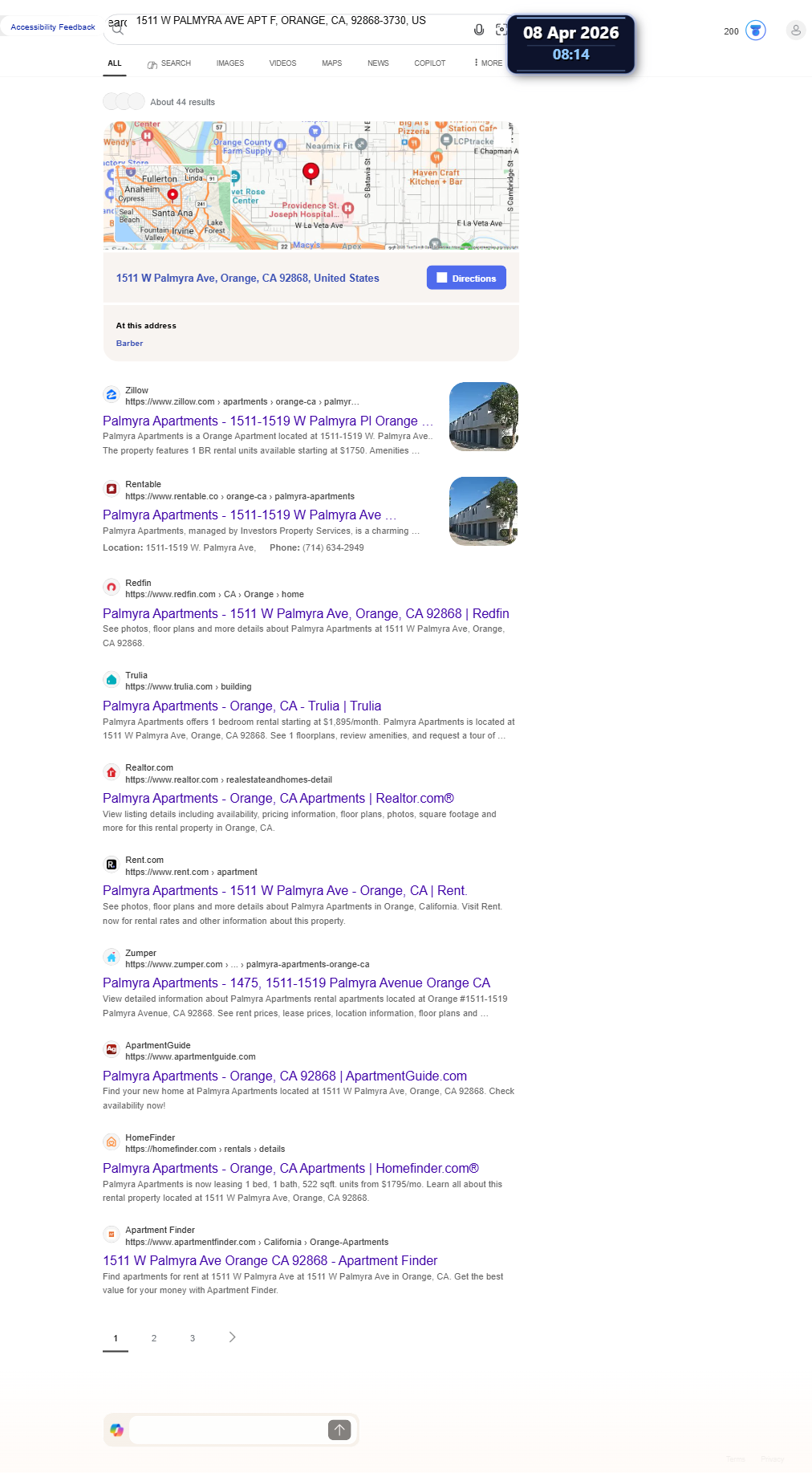This screenshot has width=812, height=1473.
Task: Open Zillow Palmyra Apartments result title
Action: point(268,421)
